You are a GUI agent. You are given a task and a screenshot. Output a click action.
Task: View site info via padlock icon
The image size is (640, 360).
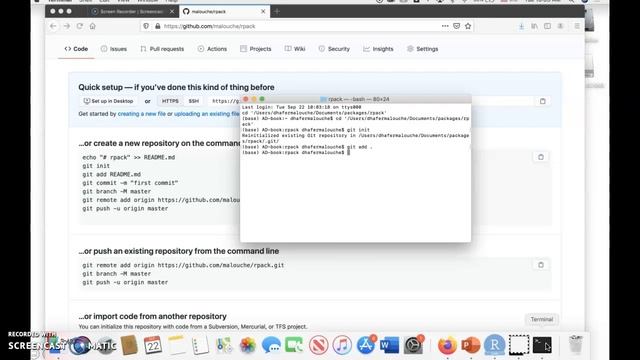(158, 26)
